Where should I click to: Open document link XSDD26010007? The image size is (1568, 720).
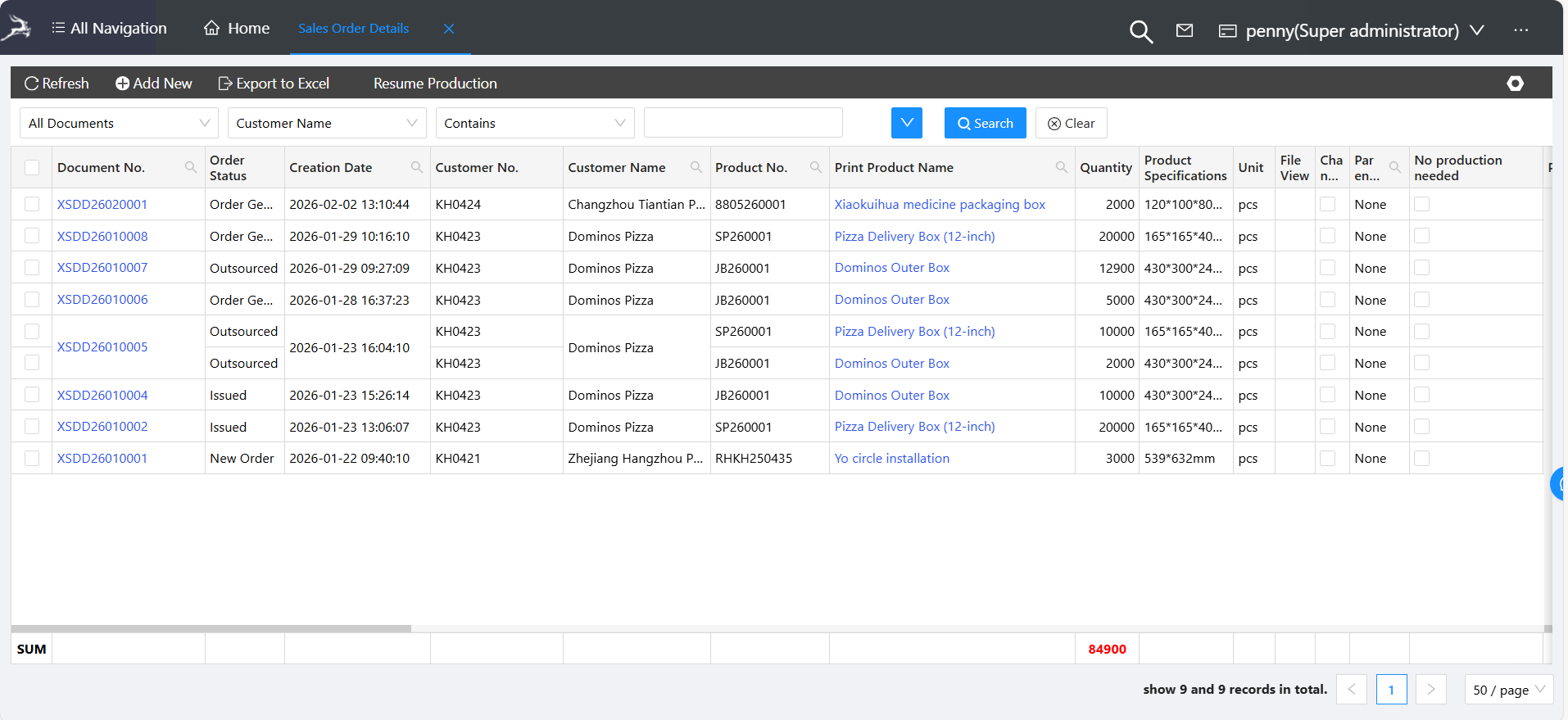(x=102, y=268)
